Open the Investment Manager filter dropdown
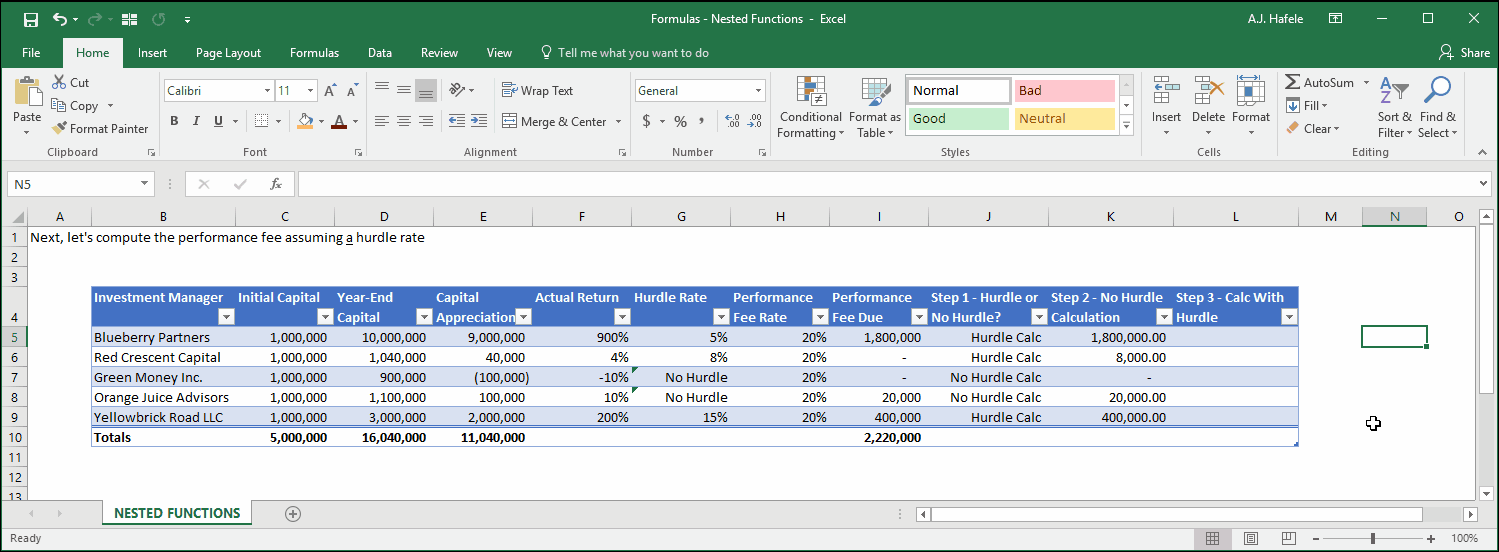 coord(226,317)
